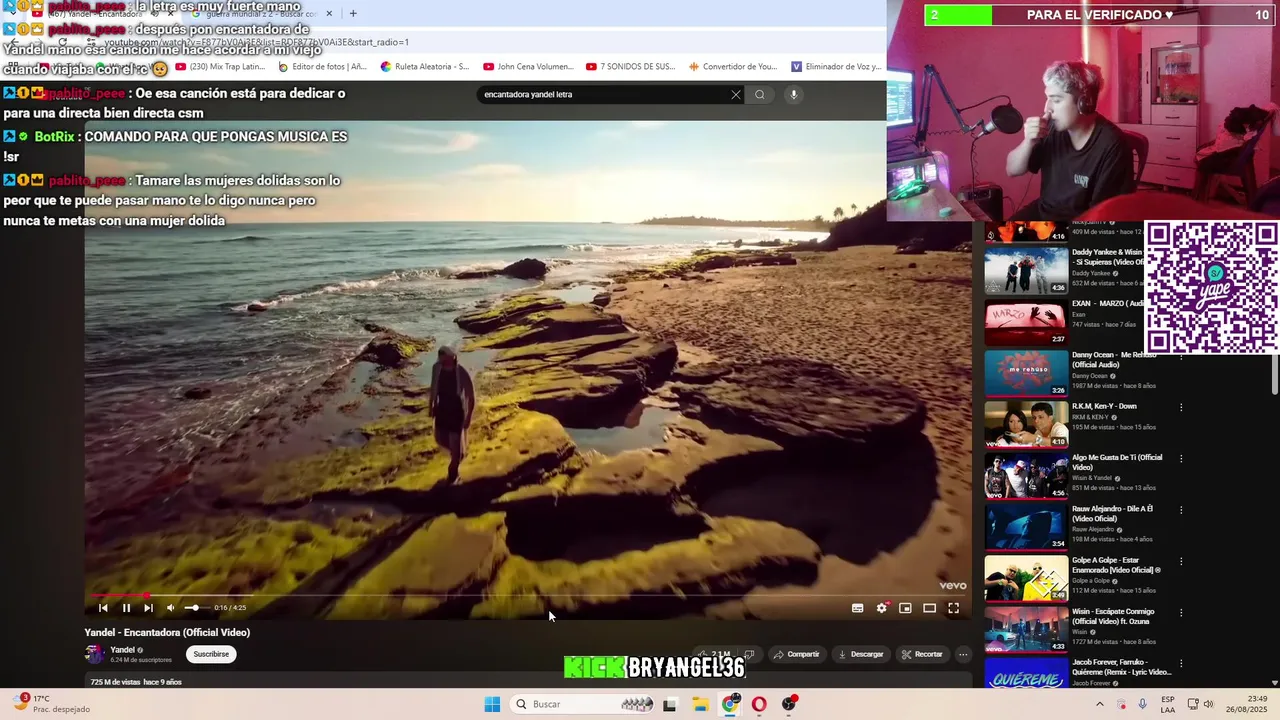
Task: Play the 'Quiéreme' Jacob Forever thumbnail
Action: coord(1026,672)
